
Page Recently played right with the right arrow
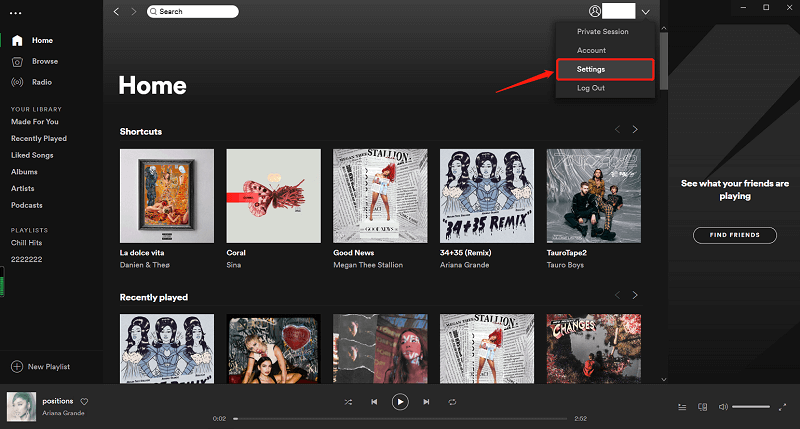point(635,295)
